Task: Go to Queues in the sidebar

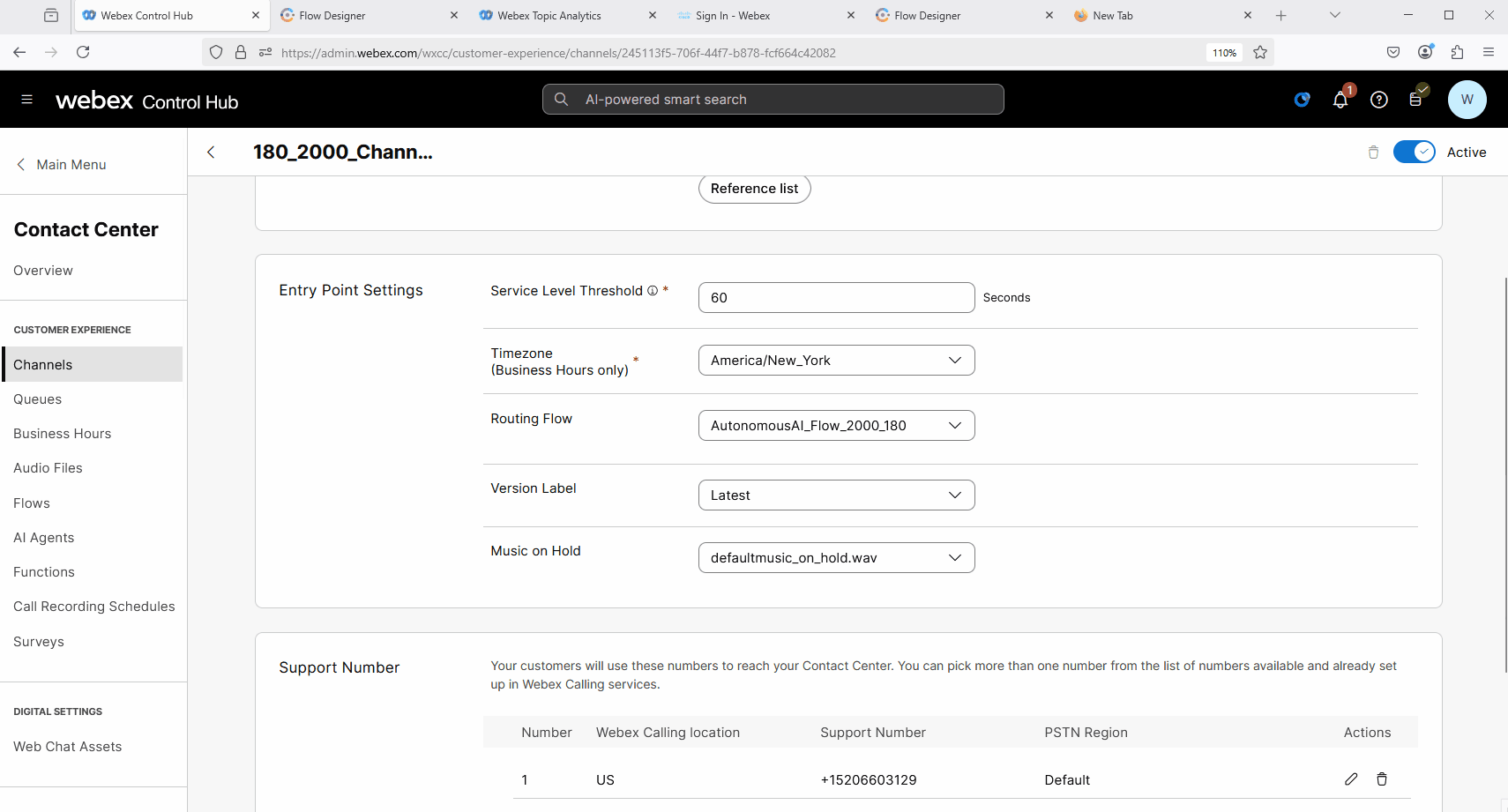Action: click(x=38, y=399)
